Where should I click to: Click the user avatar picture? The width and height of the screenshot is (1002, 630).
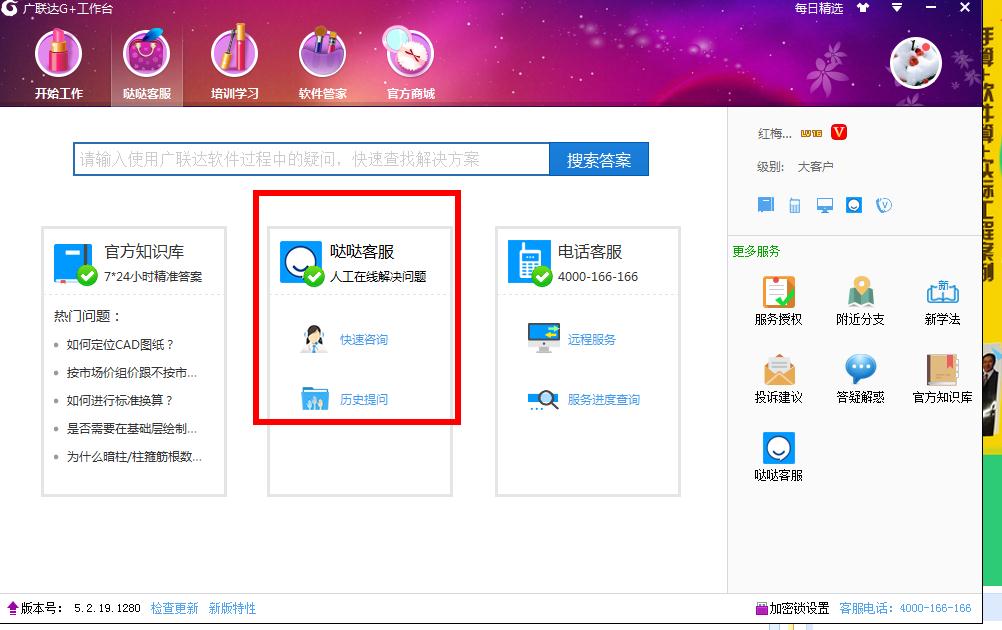[916, 63]
